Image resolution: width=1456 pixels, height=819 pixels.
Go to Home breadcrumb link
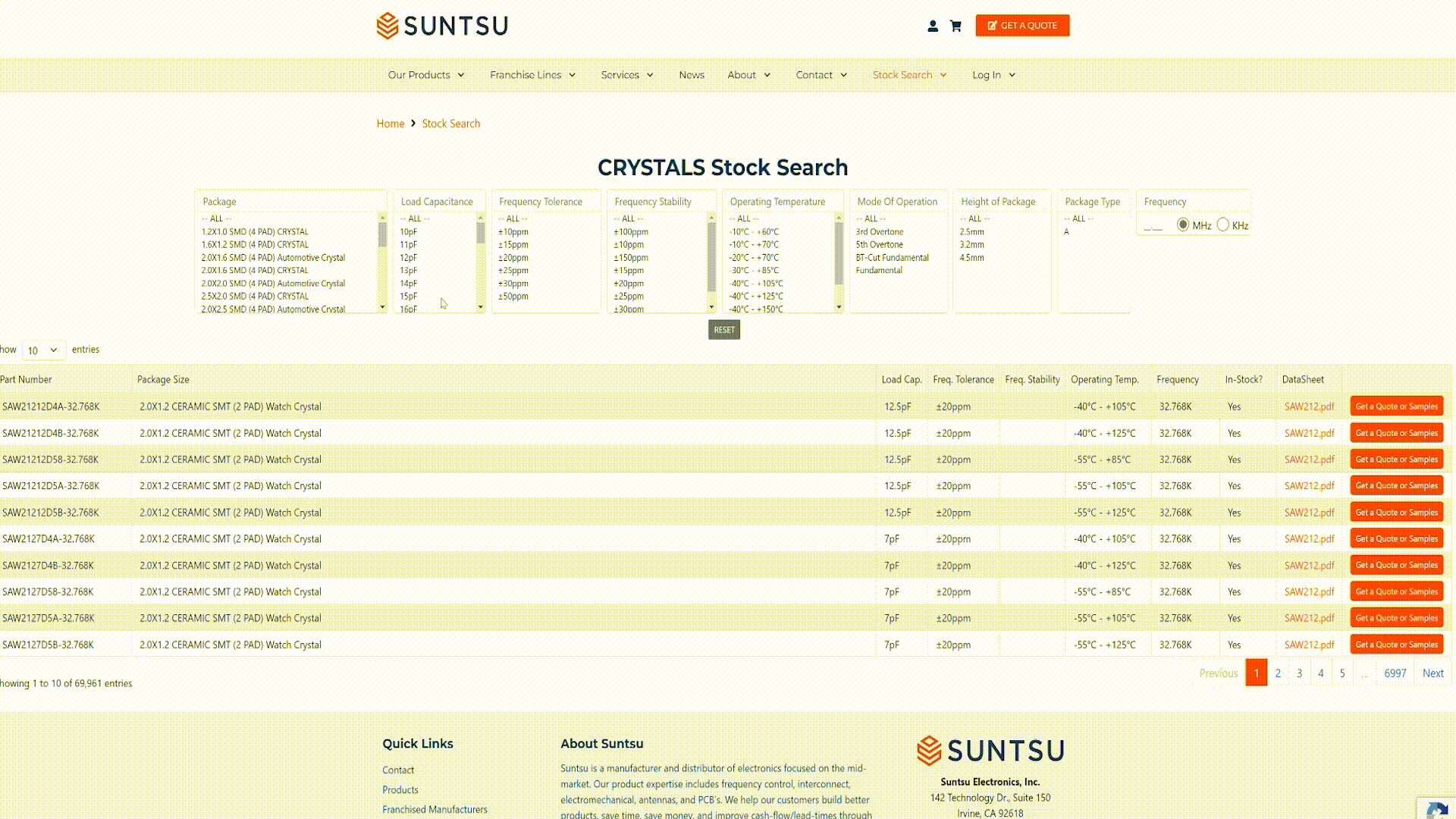point(391,124)
